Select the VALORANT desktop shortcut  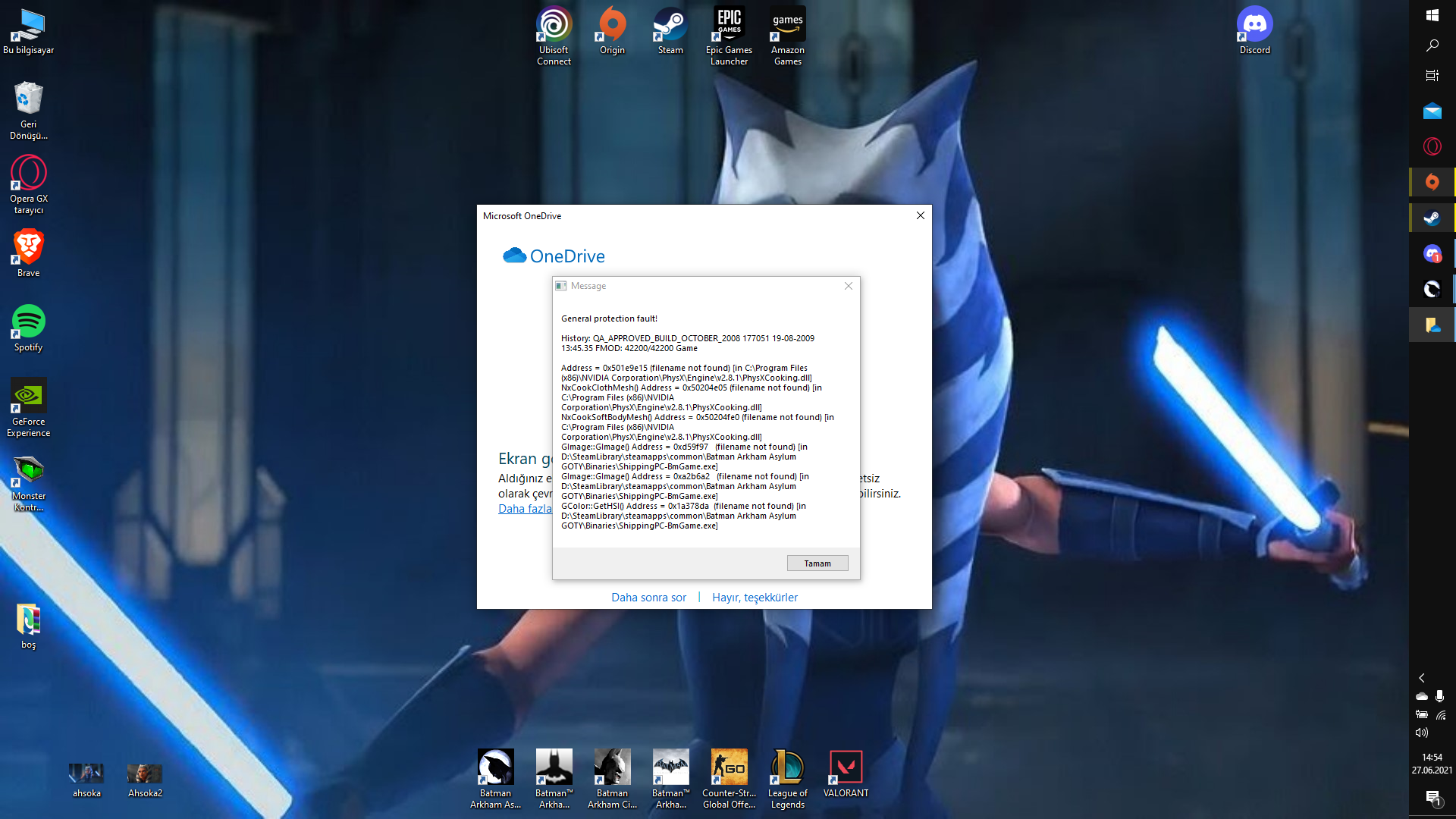846,774
